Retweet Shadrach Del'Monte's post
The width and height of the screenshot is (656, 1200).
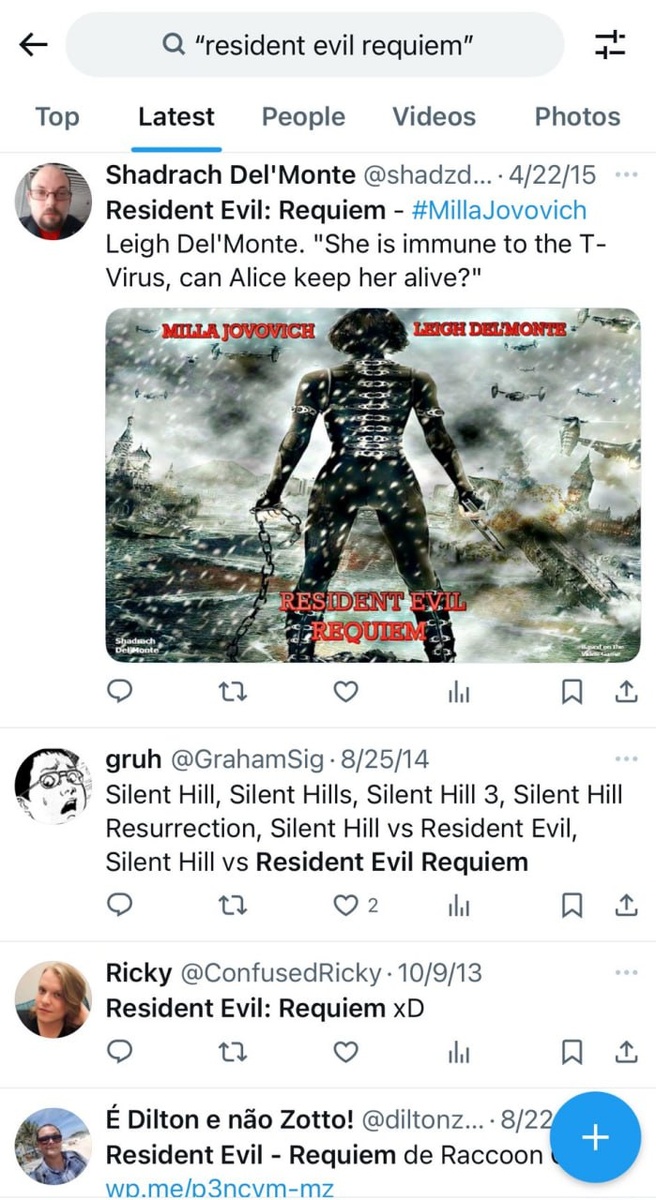(233, 691)
